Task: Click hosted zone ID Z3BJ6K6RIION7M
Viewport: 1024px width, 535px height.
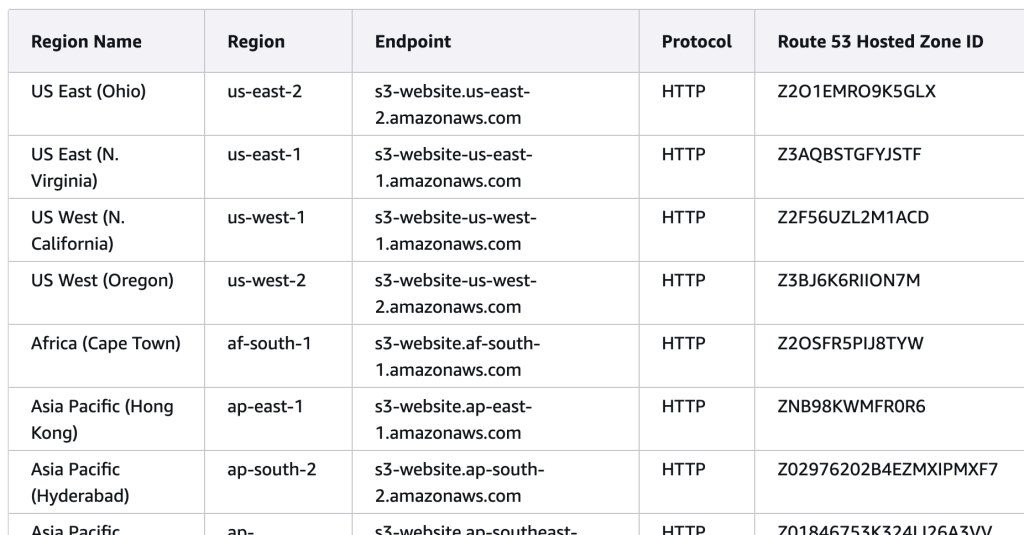Action: click(x=849, y=281)
